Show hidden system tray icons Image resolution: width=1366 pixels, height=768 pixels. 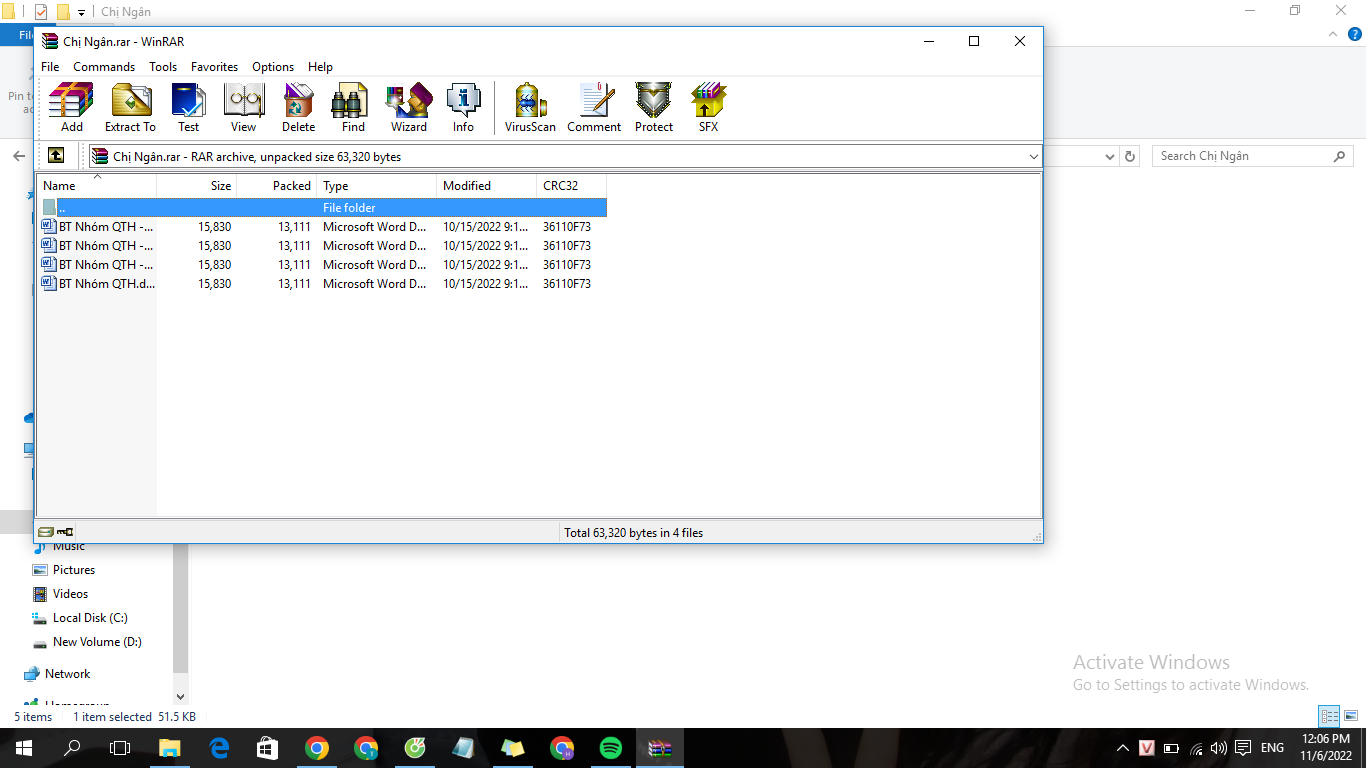1122,748
